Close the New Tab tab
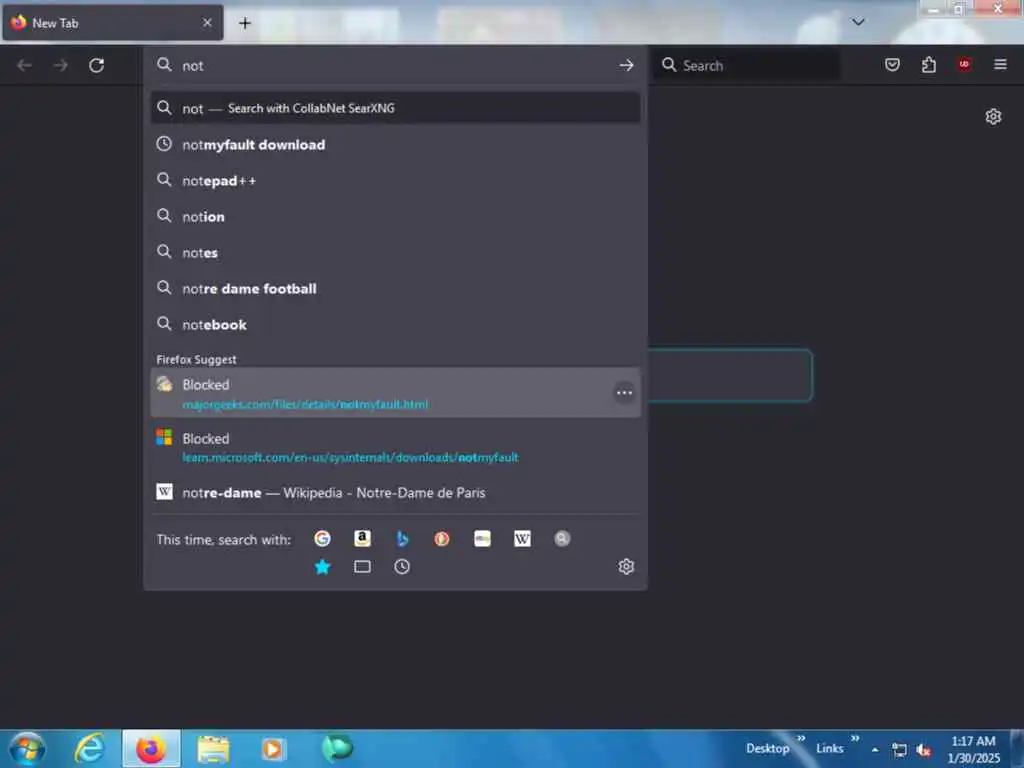The height and width of the screenshot is (768, 1024). [207, 23]
